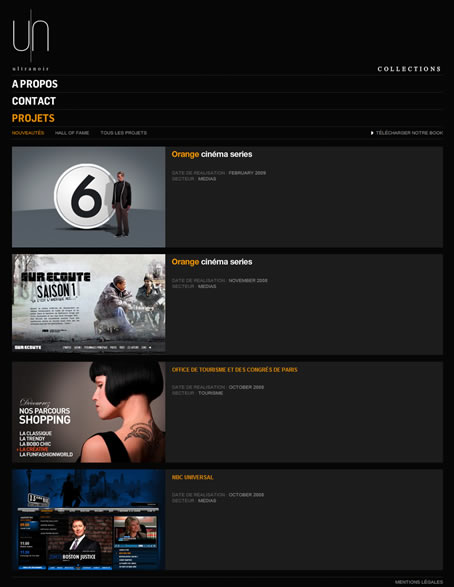
Task: Click the Ultranoir UN logo
Action: pos(31,36)
